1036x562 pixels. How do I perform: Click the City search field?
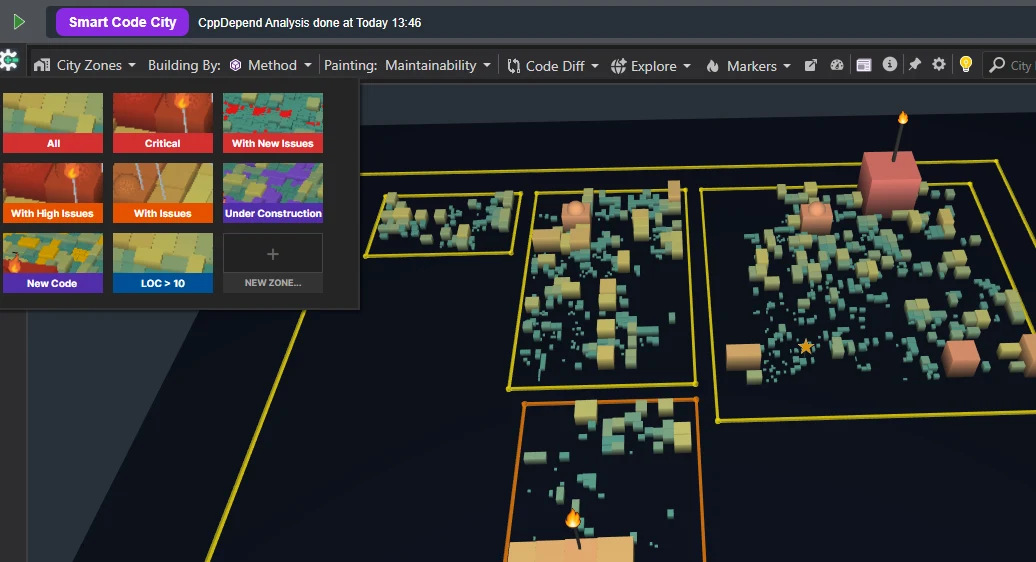pyautogui.click(x=1010, y=65)
